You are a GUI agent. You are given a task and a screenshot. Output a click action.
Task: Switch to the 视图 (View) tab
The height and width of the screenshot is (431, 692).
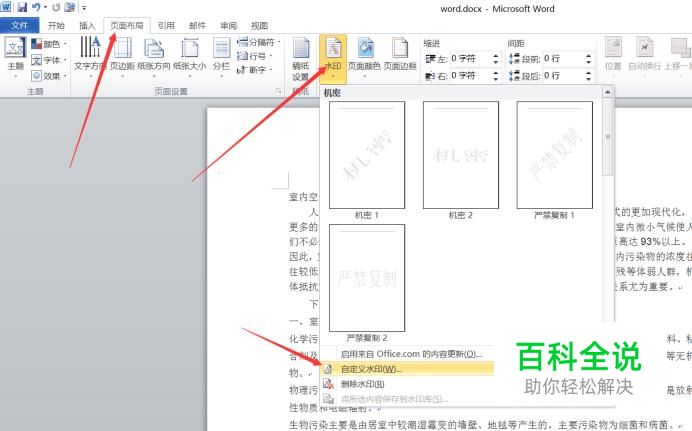pos(260,26)
